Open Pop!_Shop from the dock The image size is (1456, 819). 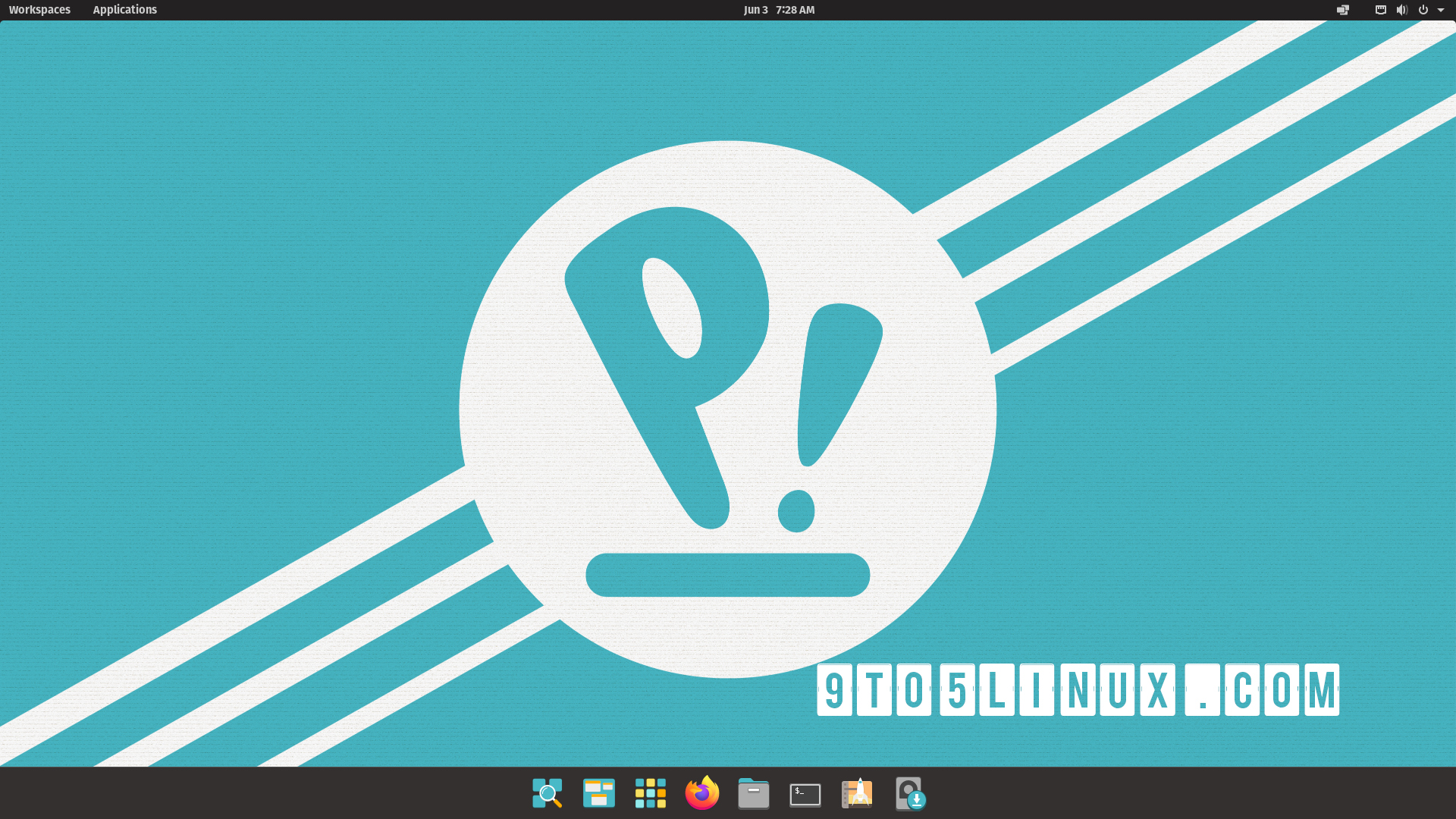[856, 793]
